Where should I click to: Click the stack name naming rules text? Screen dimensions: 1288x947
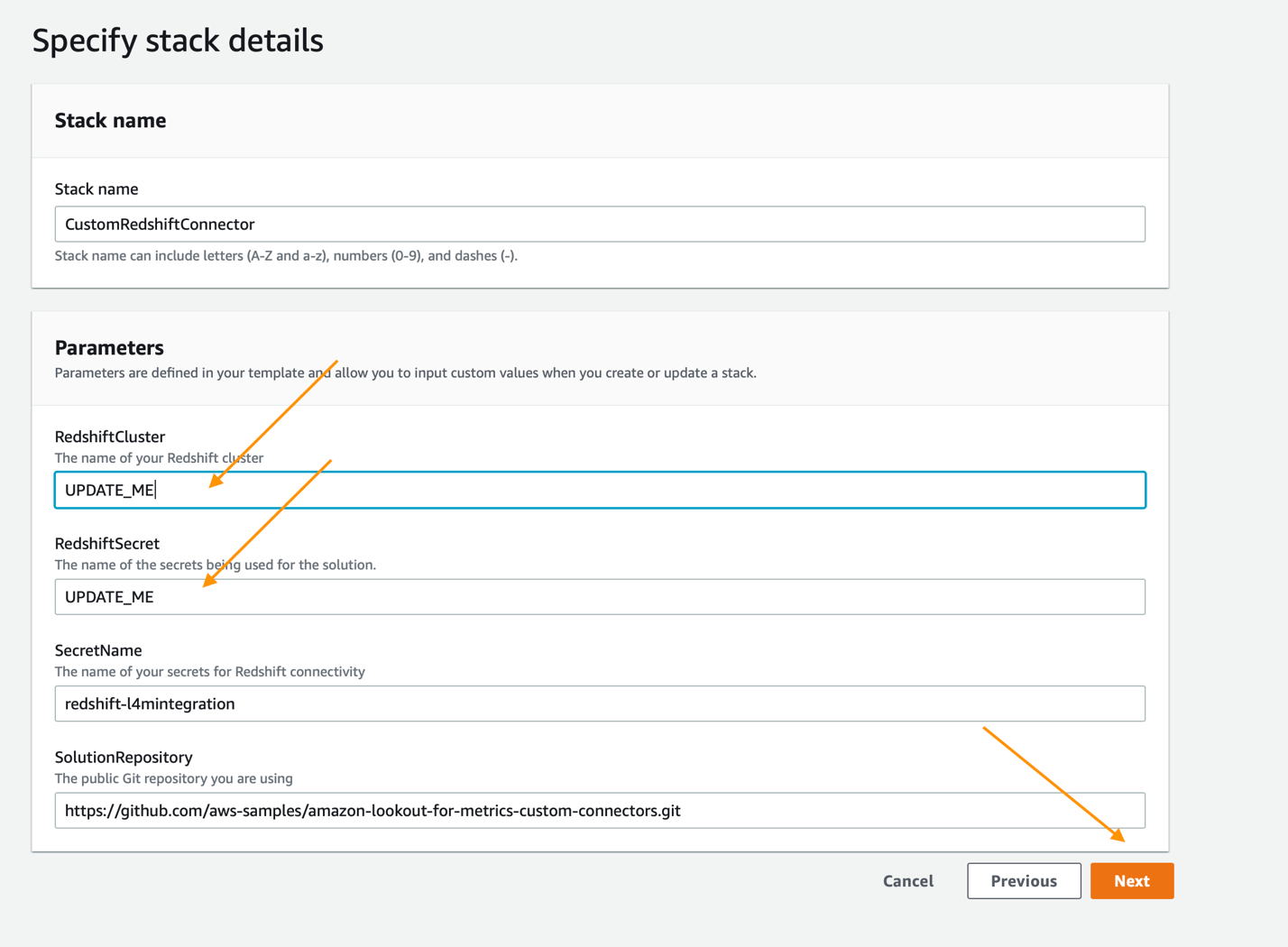286,255
